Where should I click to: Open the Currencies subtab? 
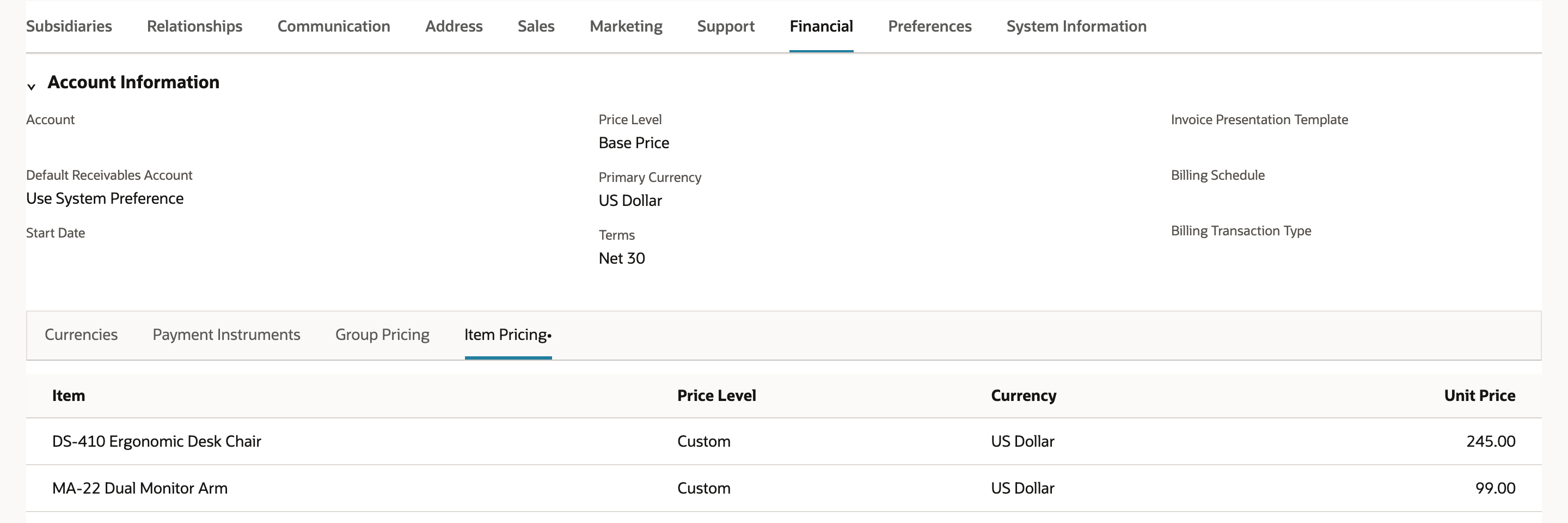pyautogui.click(x=81, y=335)
